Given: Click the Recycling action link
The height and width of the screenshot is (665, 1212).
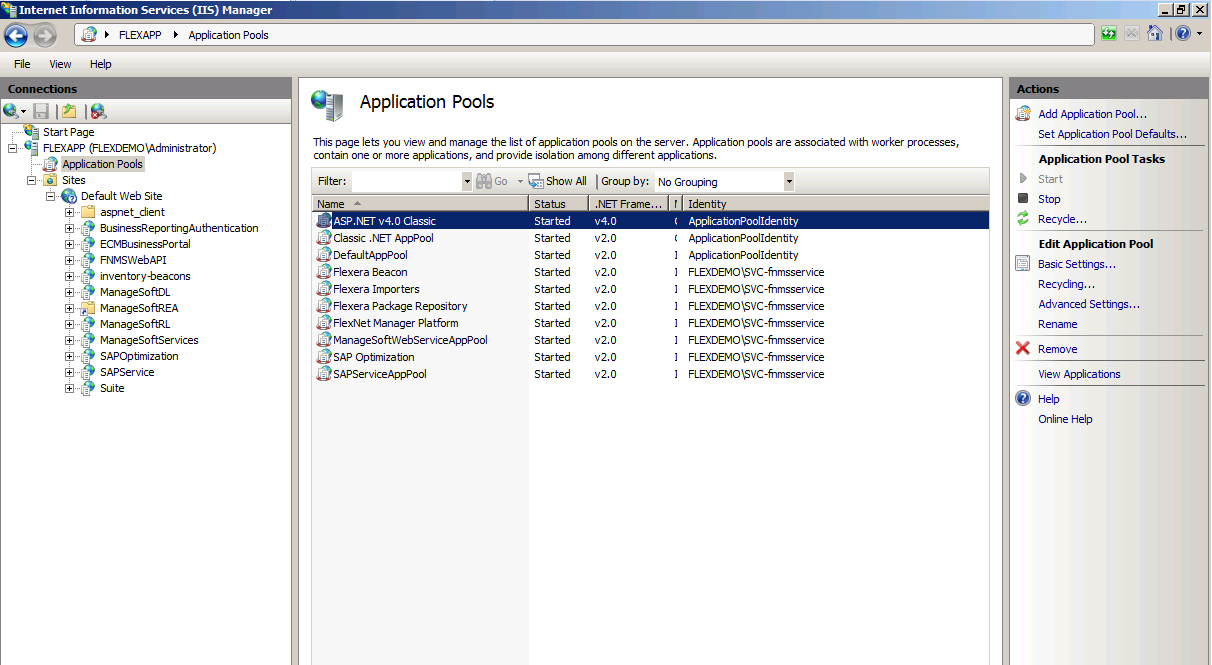Looking at the screenshot, I should [x=1066, y=284].
